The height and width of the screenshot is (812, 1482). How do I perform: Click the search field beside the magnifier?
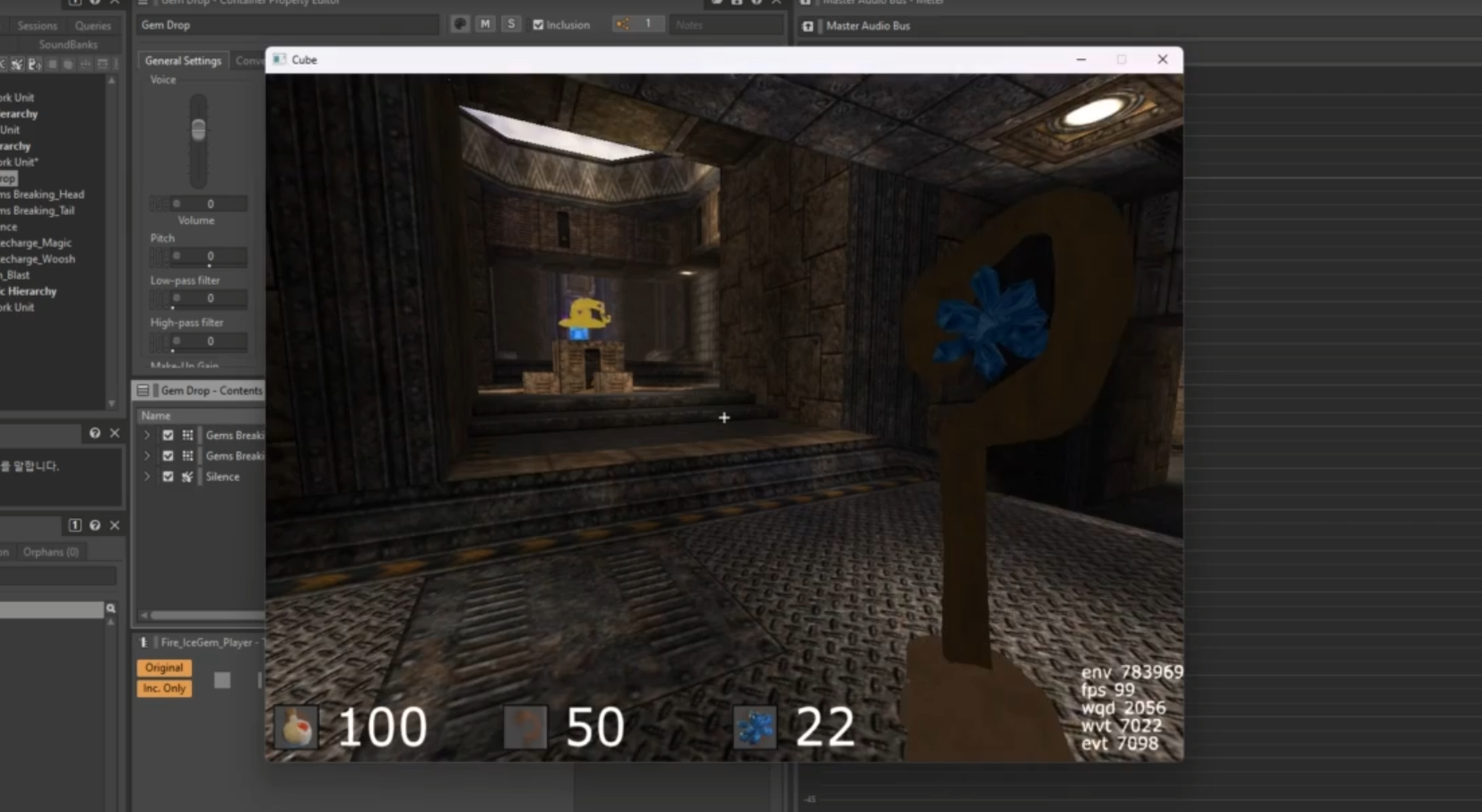(x=52, y=610)
